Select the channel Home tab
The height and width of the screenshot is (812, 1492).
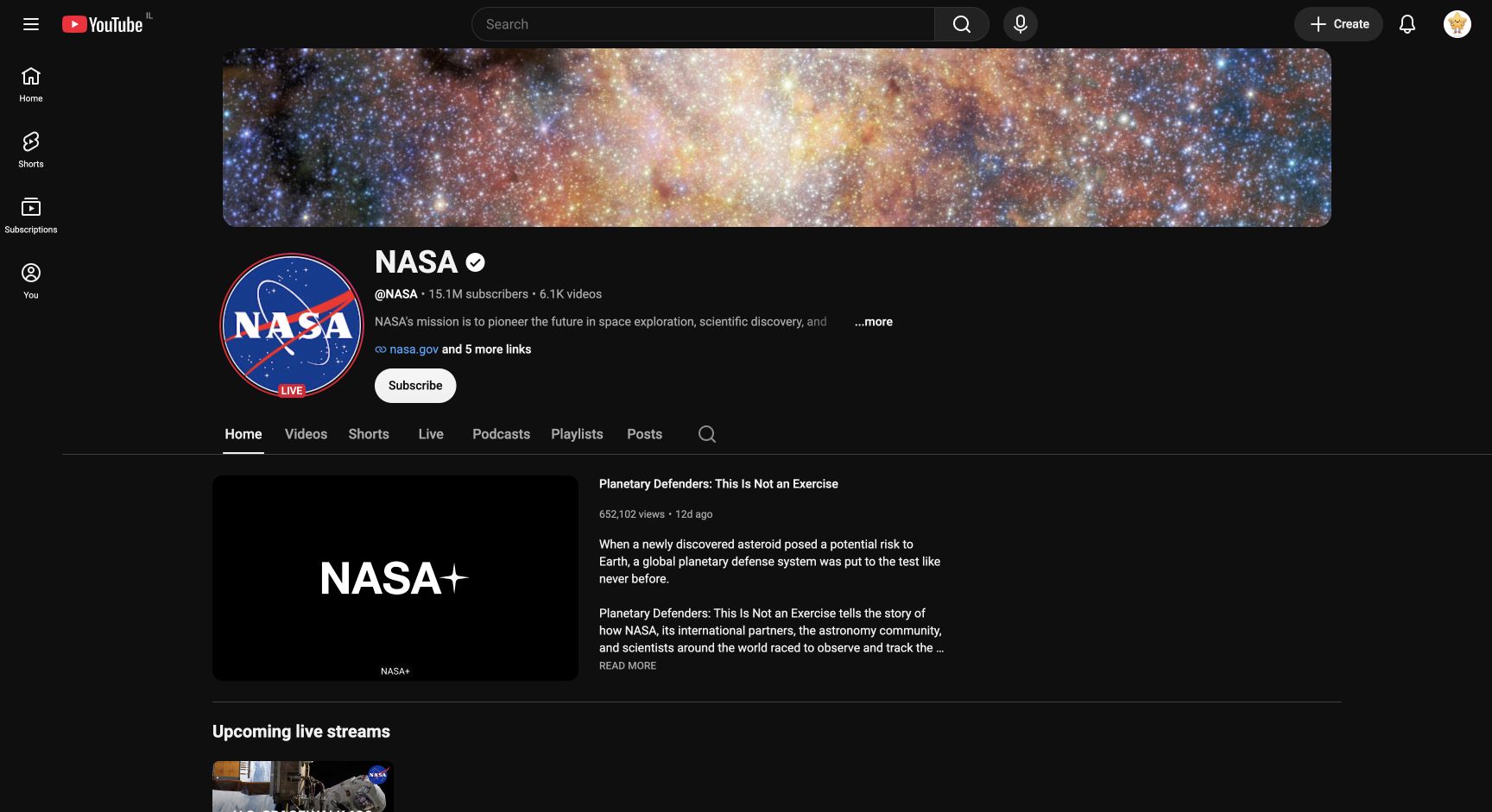243,434
